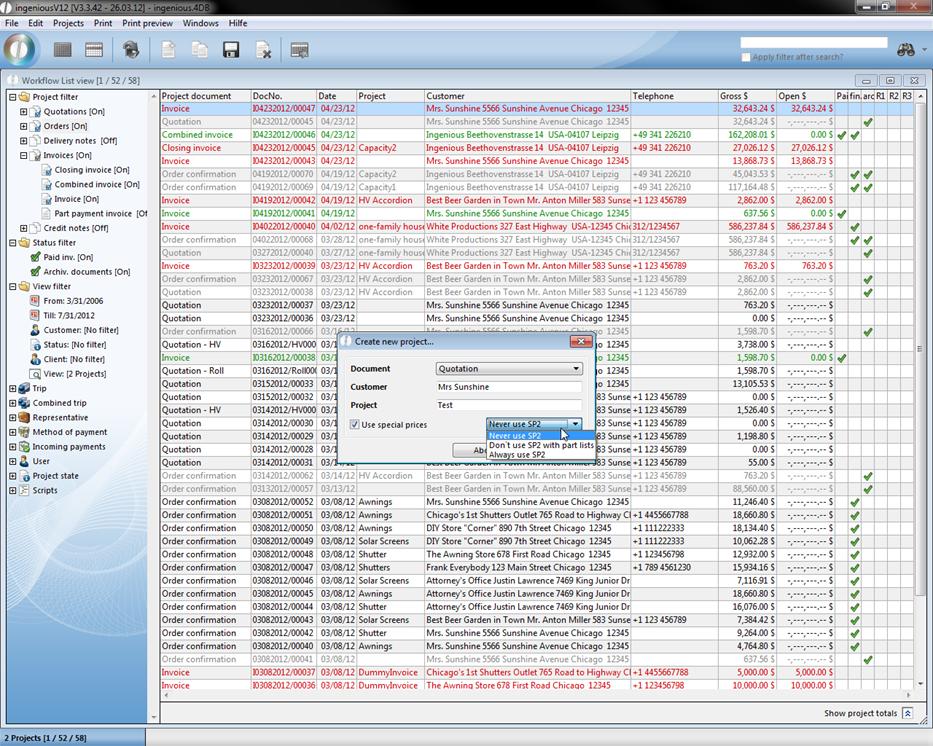Viewport: 933px width, 746px height.
Task: Click the binoculars search icon
Action: [x=906, y=49]
